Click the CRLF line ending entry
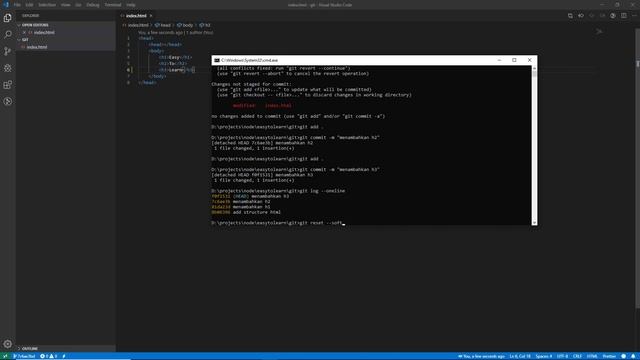Image resolution: width=640 pixels, height=360 pixels. click(577, 356)
